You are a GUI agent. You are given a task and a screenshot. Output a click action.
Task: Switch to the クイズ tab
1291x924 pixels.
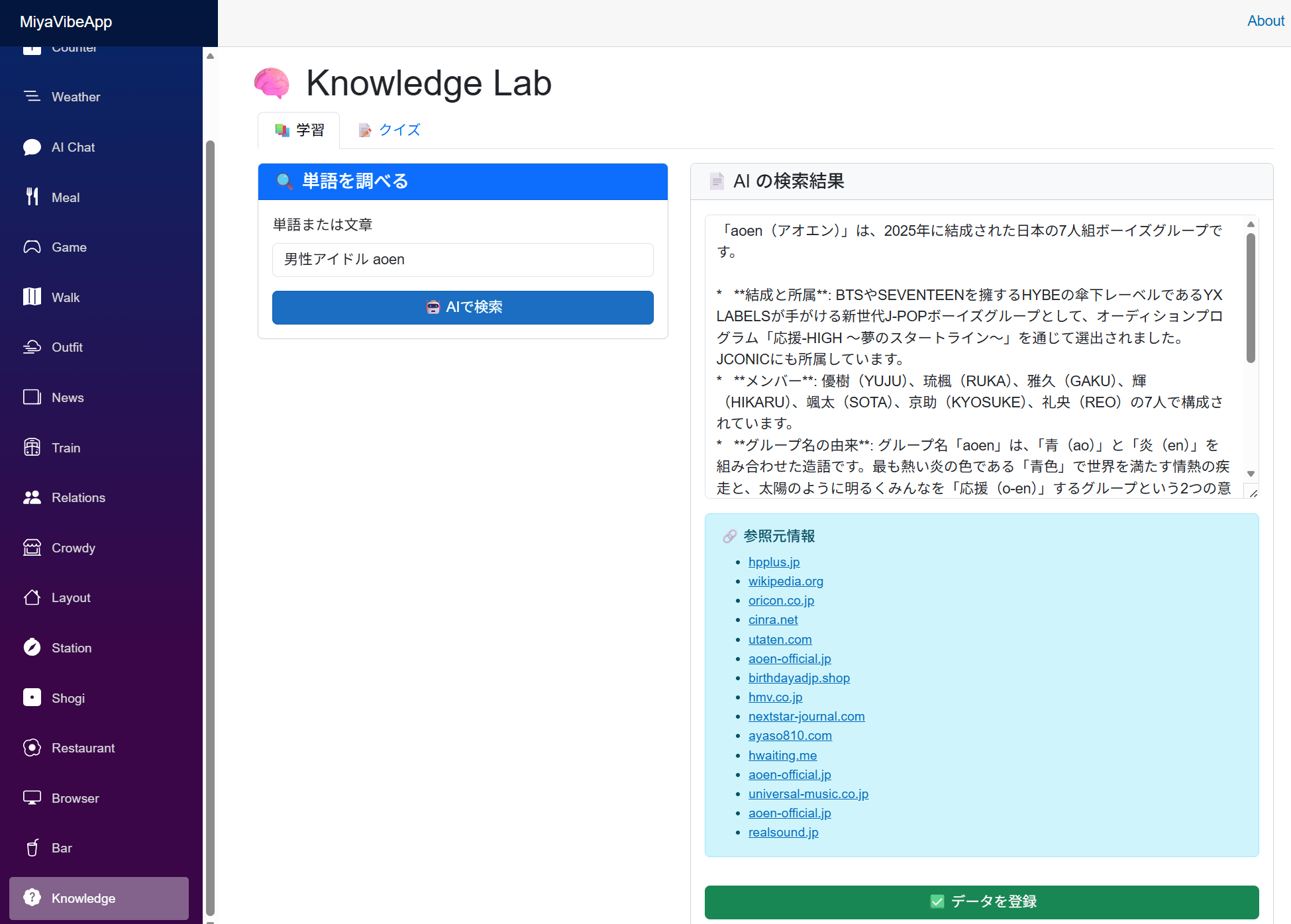coord(389,130)
